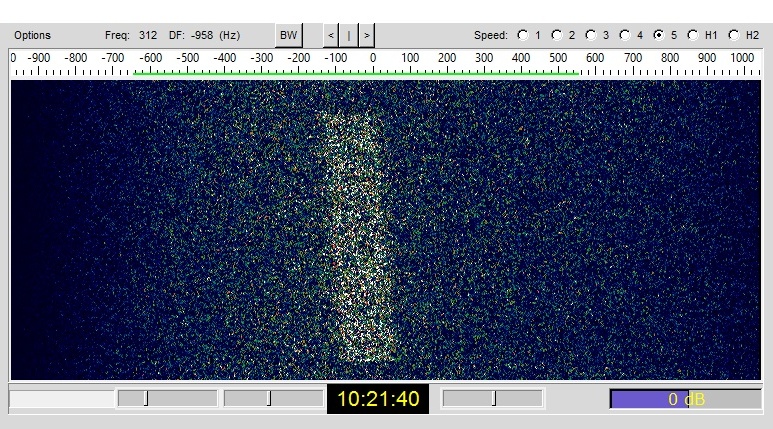The image size is (773, 429).
Task: Select Speed 1 radio button
Action: pos(523,35)
